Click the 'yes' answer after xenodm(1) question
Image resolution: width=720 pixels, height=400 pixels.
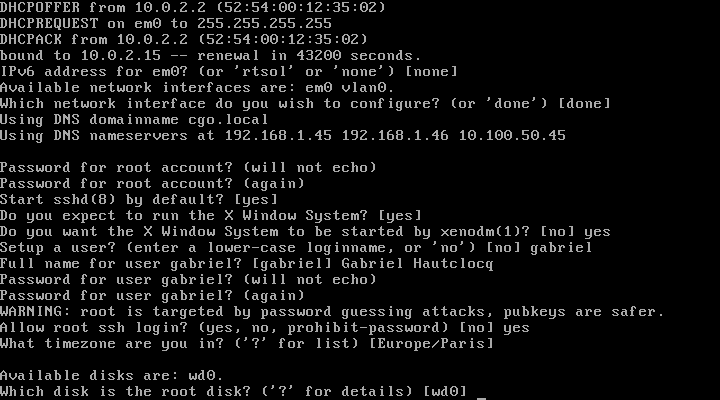pyautogui.click(x=597, y=231)
